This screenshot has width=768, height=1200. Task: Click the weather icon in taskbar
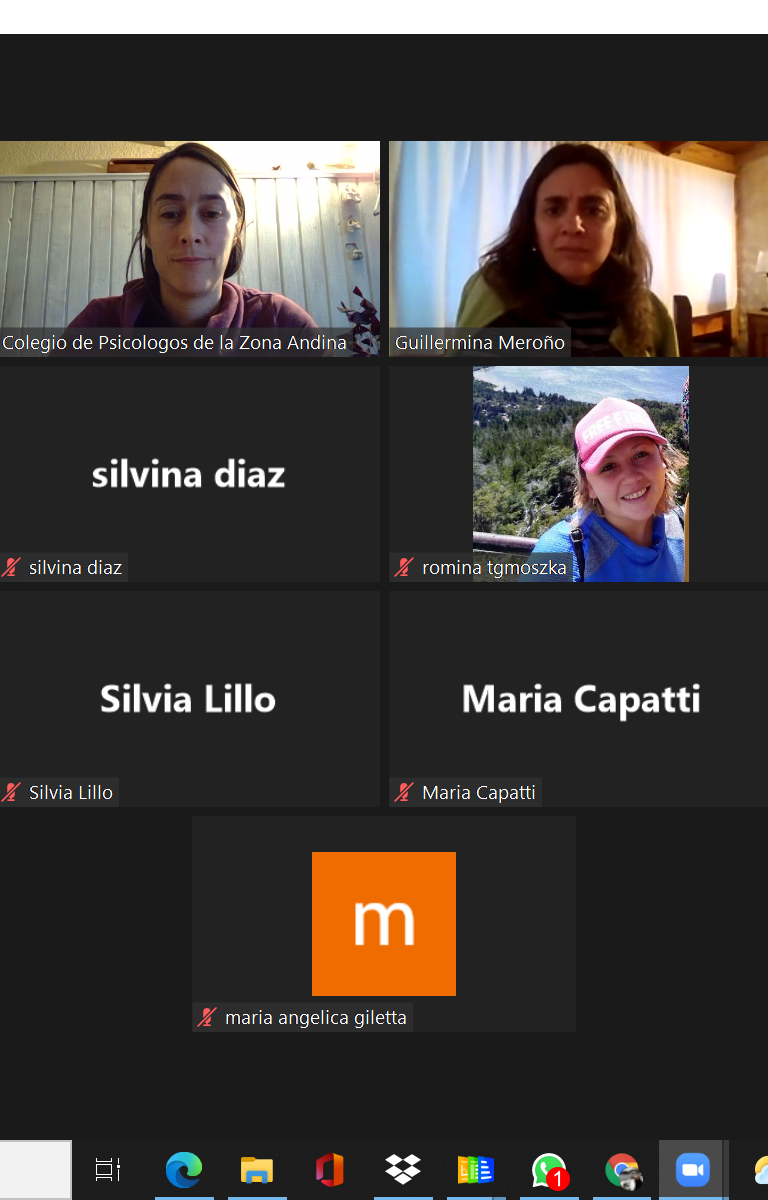(760, 1170)
